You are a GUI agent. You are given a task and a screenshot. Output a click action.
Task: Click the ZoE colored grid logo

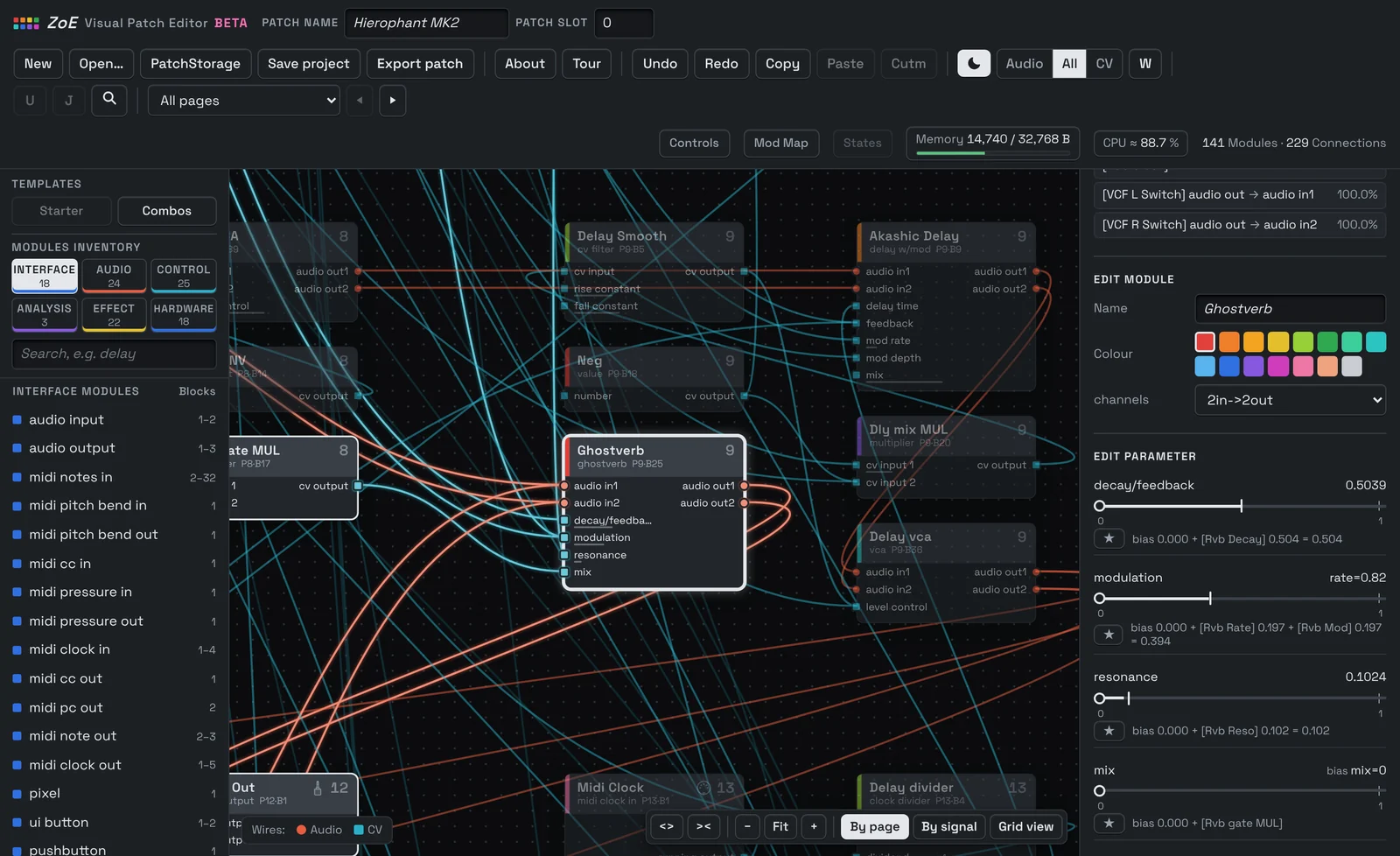26,23
